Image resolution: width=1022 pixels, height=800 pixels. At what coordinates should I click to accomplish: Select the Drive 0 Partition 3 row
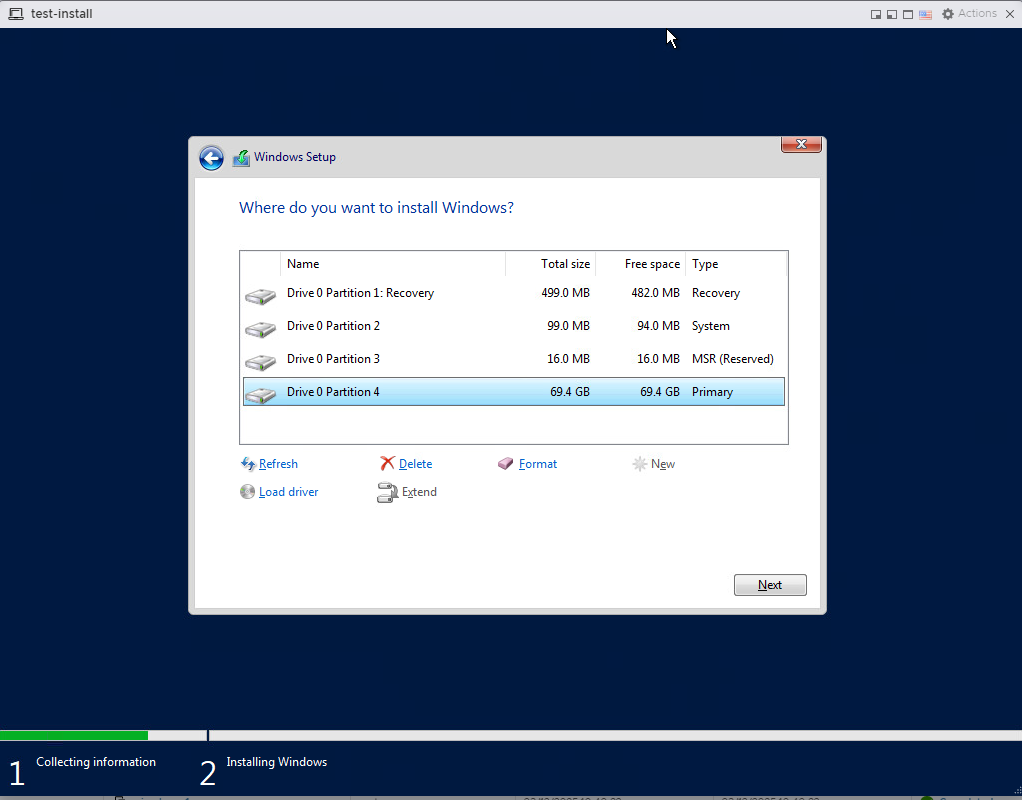[x=514, y=359]
